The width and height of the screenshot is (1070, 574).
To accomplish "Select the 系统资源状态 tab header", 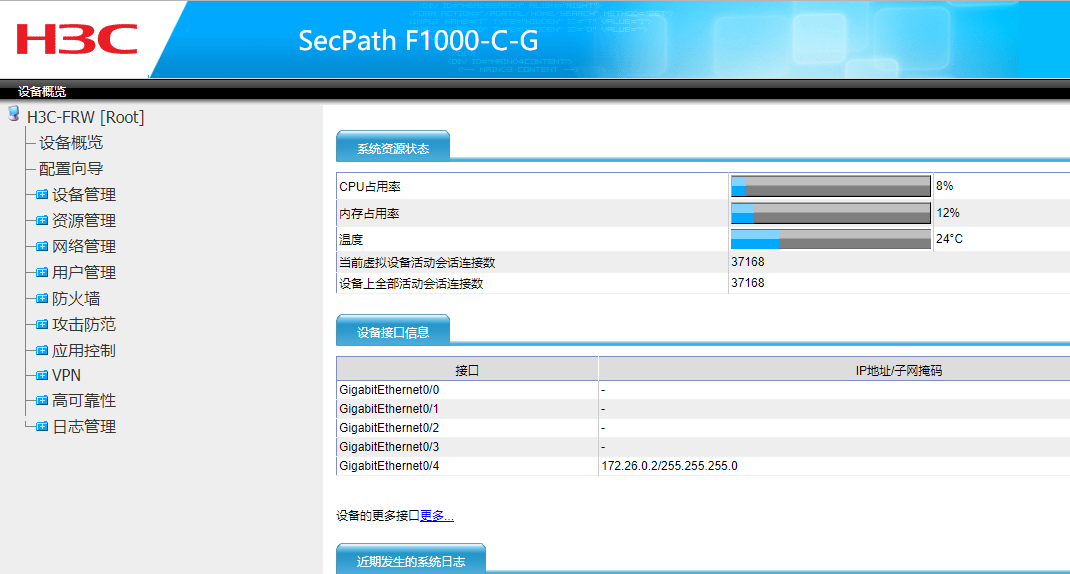I will tap(393, 148).
